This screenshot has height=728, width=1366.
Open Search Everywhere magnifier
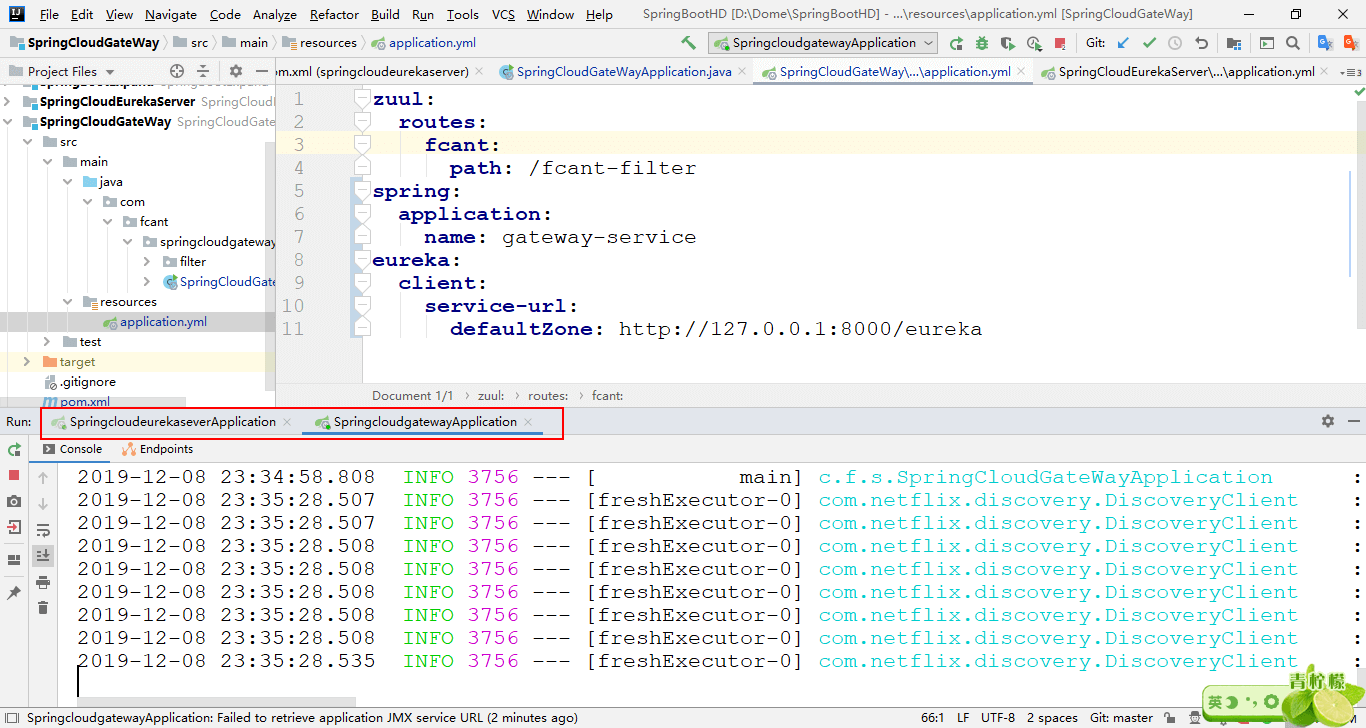pyautogui.click(x=1293, y=43)
